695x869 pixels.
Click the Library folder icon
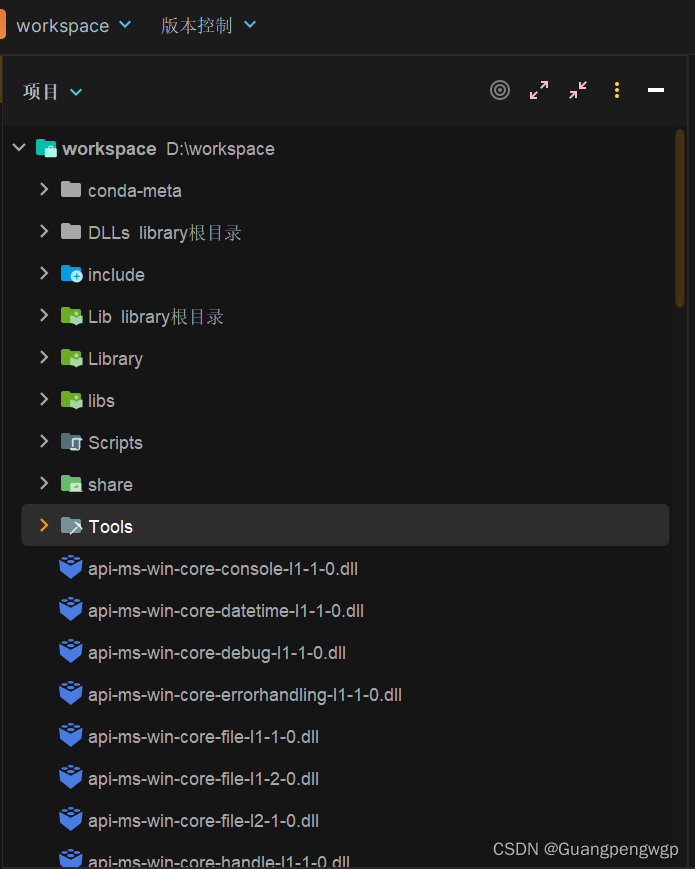pos(71,357)
